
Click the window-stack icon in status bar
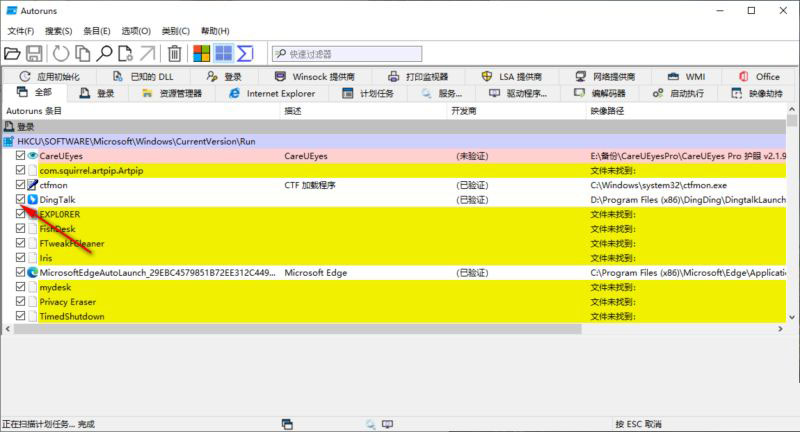(x=287, y=424)
